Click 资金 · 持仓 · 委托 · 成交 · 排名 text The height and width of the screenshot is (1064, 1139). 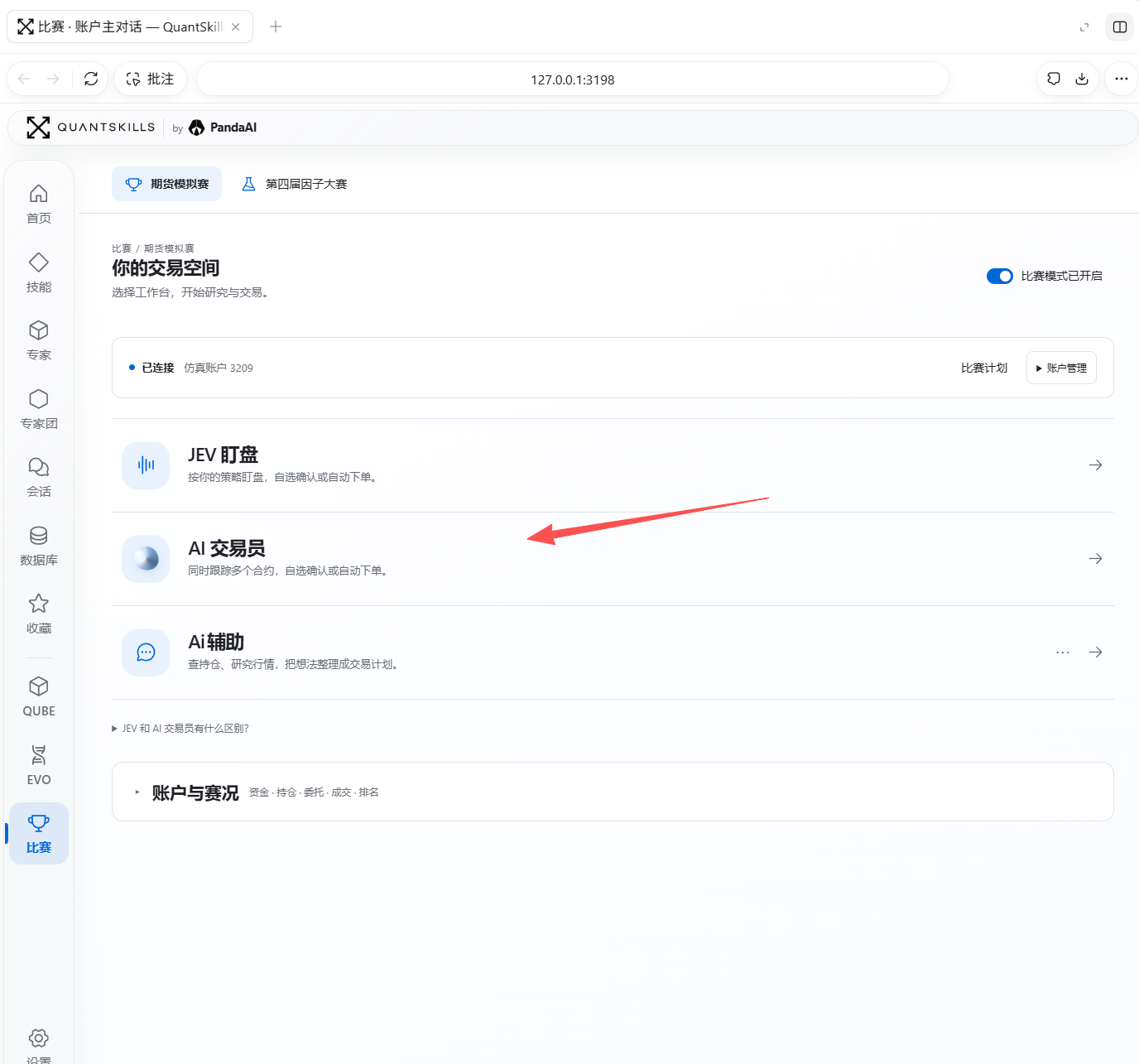(314, 792)
